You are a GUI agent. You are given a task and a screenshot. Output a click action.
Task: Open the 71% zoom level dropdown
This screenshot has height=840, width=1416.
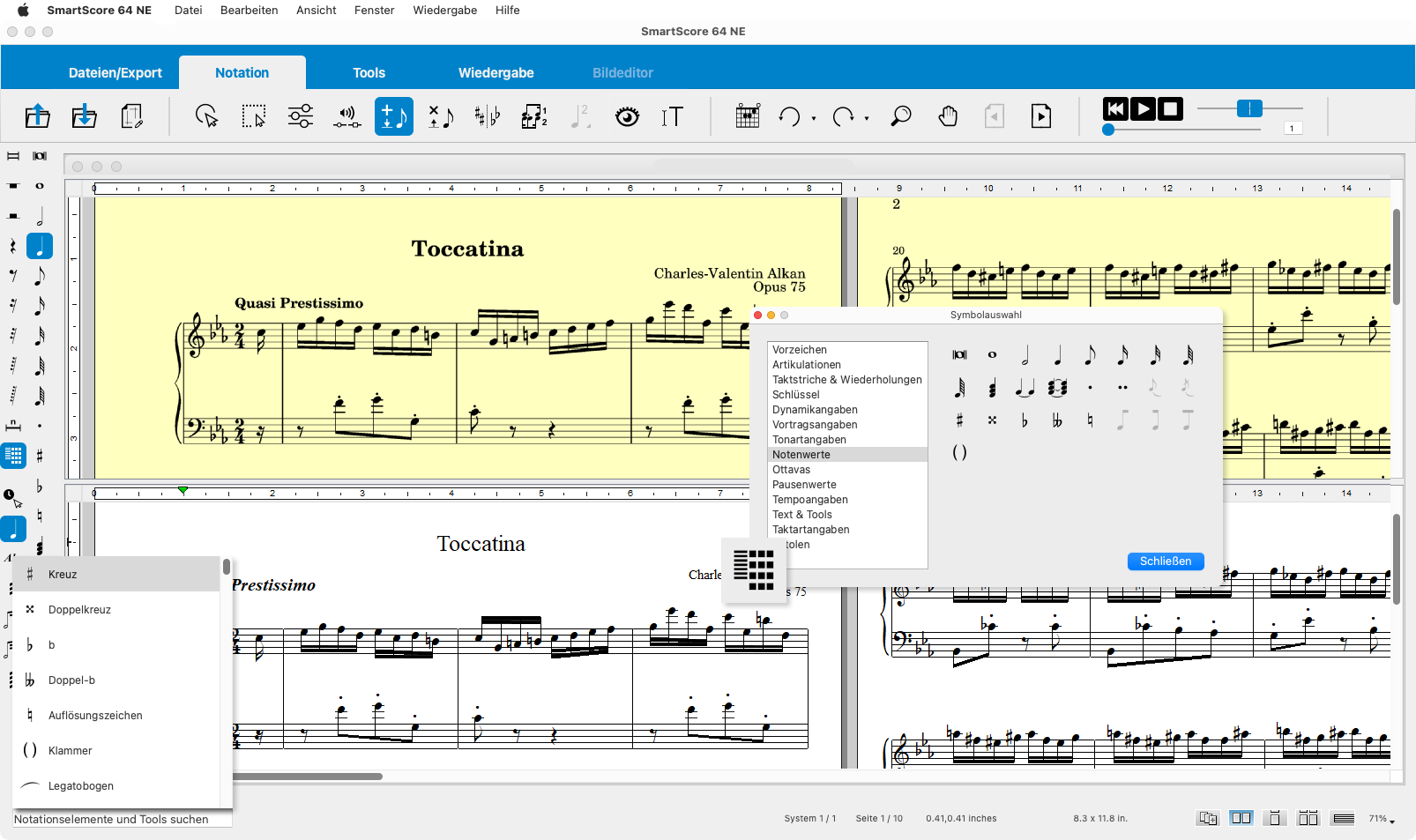click(x=1382, y=819)
